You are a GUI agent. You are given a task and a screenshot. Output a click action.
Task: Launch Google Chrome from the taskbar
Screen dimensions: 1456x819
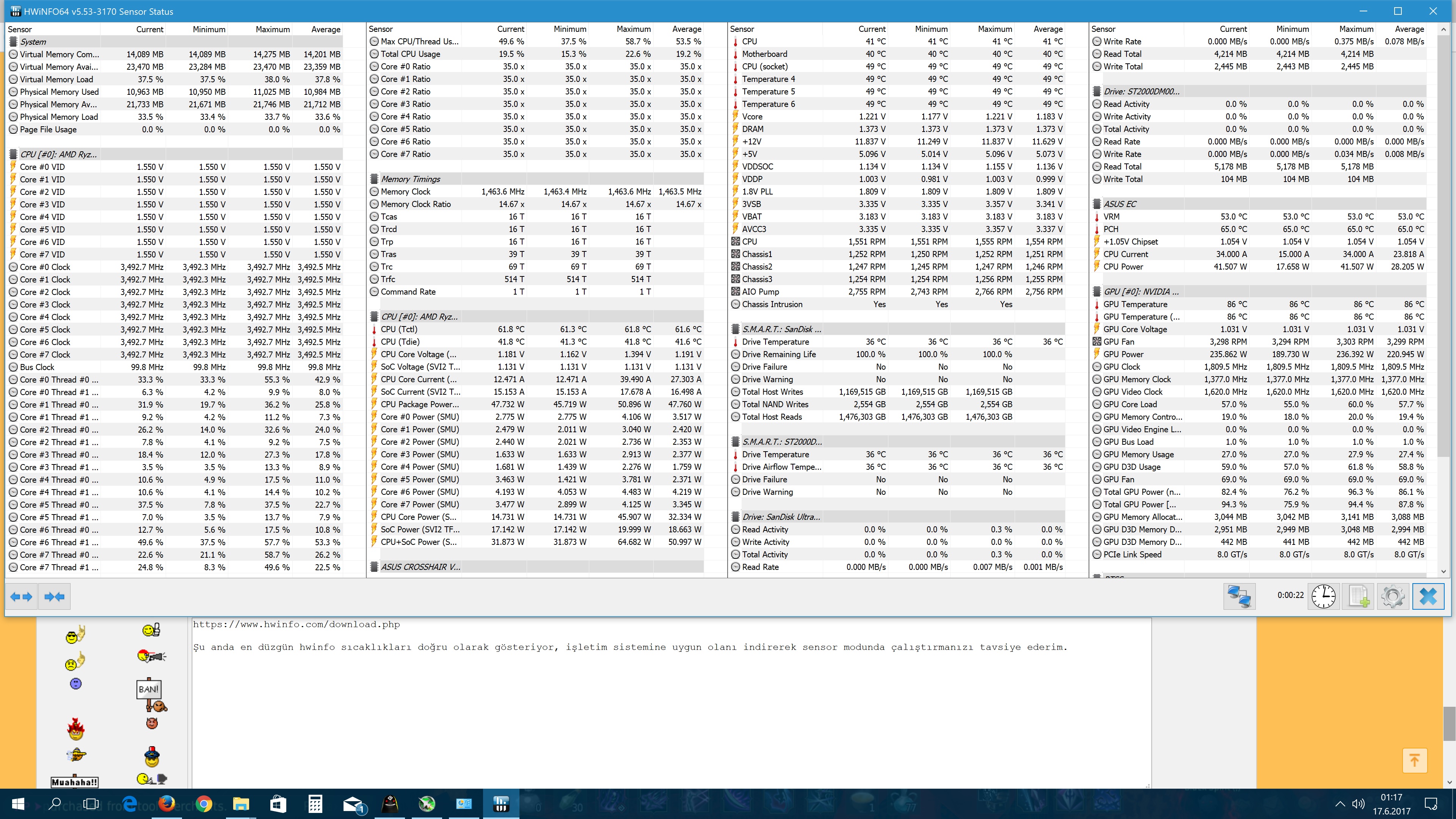[x=204, y=804]
